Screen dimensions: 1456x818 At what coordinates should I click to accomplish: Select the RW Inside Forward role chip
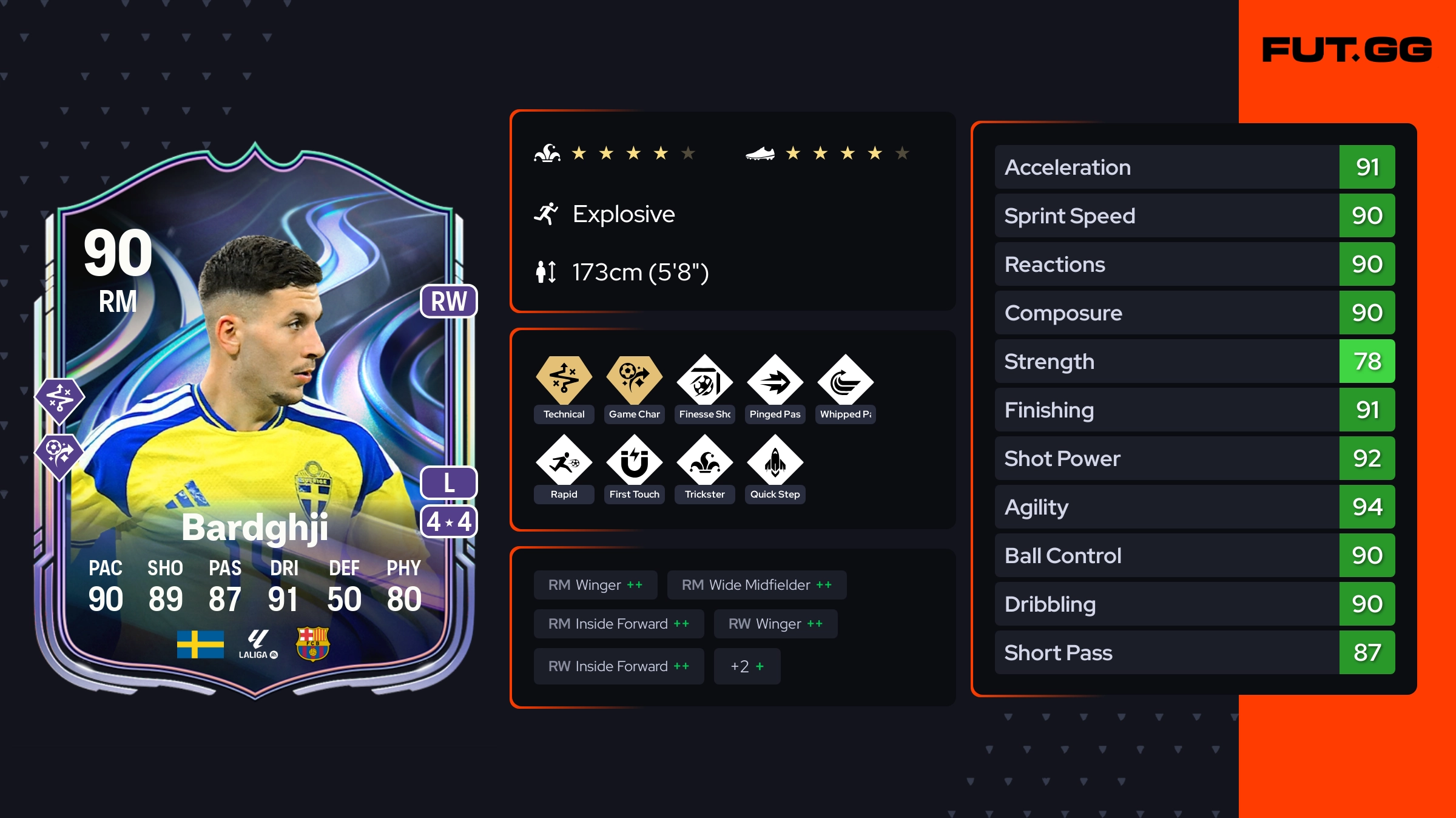coord(619,666)
